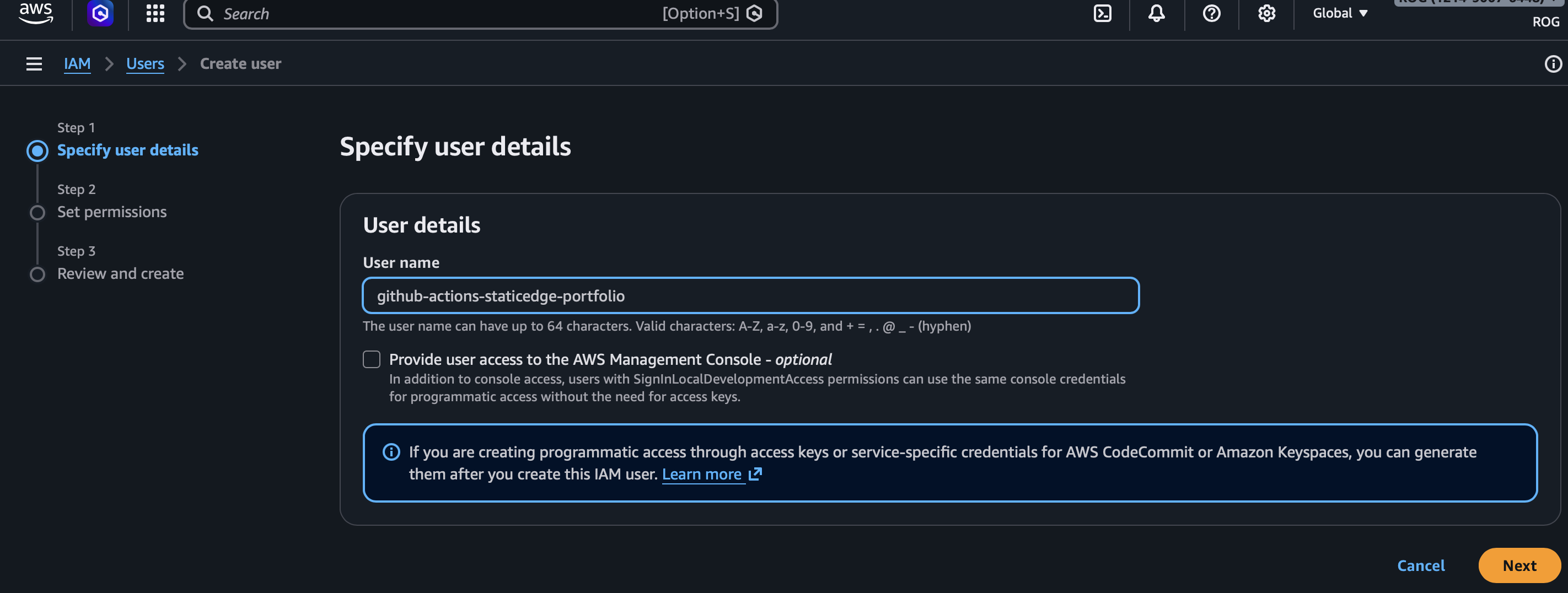Open the settings gear icon
Viewport: 1568px width, 593px height.
click(x=1267, y=13)
